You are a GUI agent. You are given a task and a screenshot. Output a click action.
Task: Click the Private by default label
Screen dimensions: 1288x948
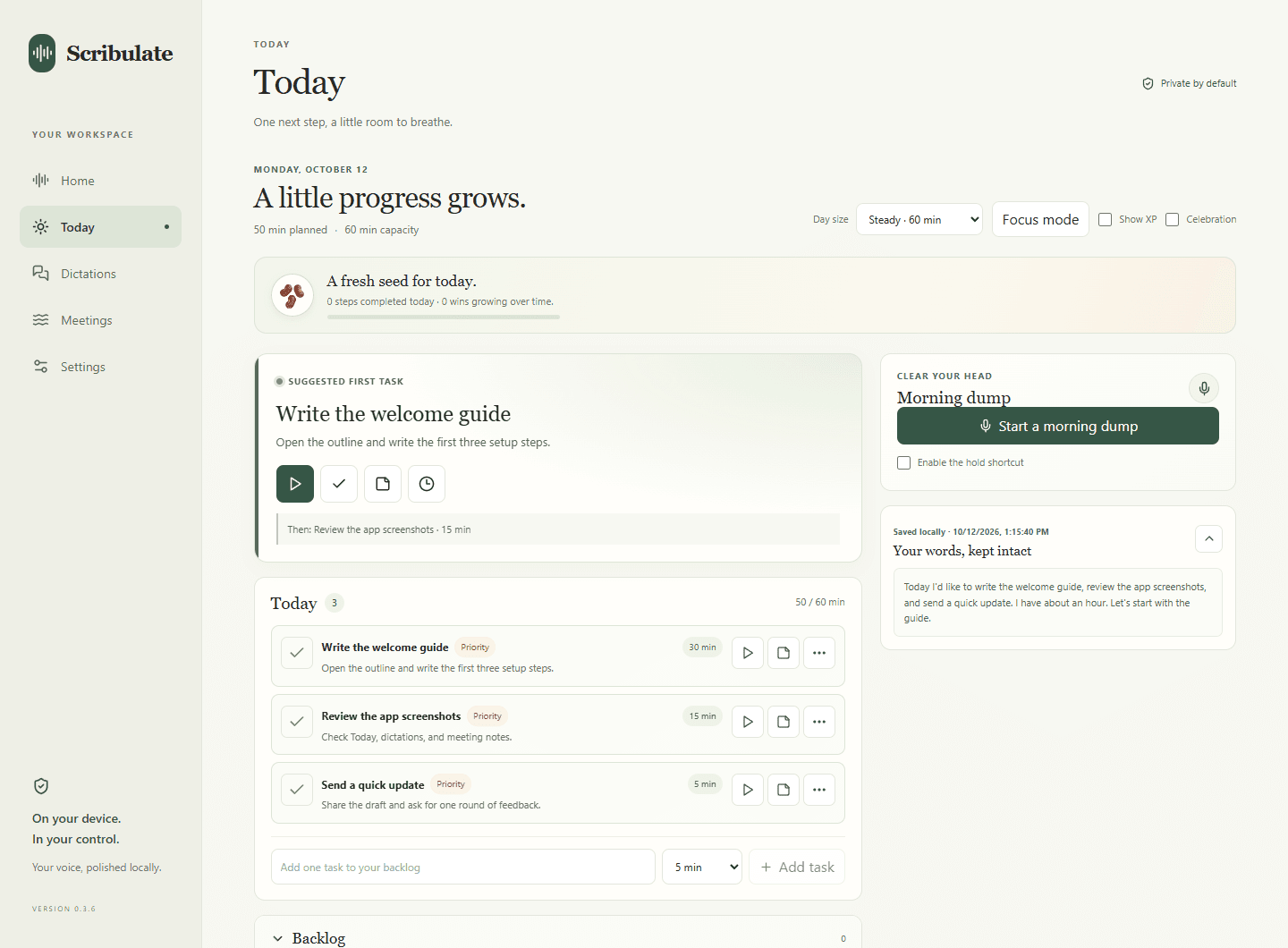(x=1190, y=83)
